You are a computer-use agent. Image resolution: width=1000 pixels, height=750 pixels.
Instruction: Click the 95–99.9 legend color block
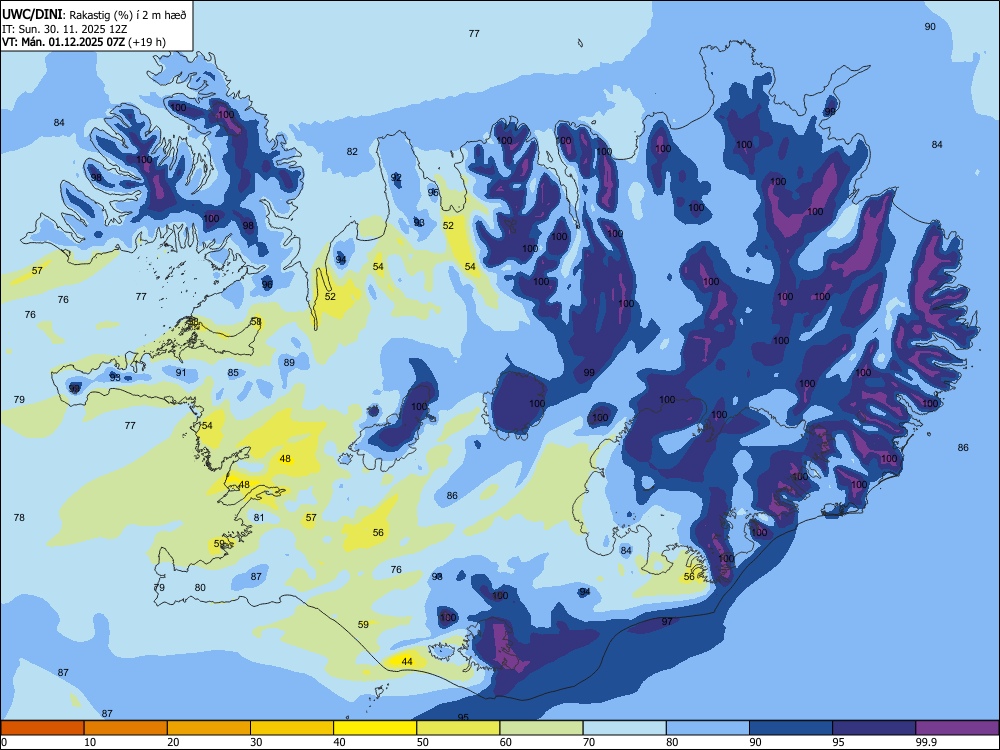[874, 728]
